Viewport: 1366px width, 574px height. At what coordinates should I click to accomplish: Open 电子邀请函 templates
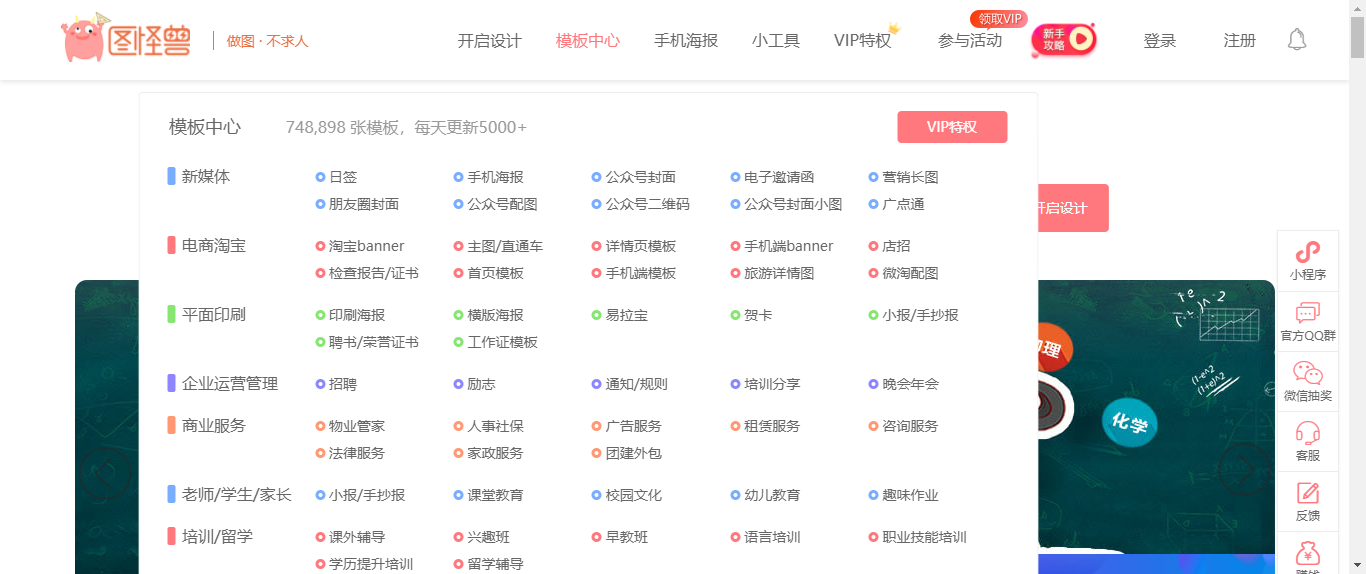coord(779,177)
